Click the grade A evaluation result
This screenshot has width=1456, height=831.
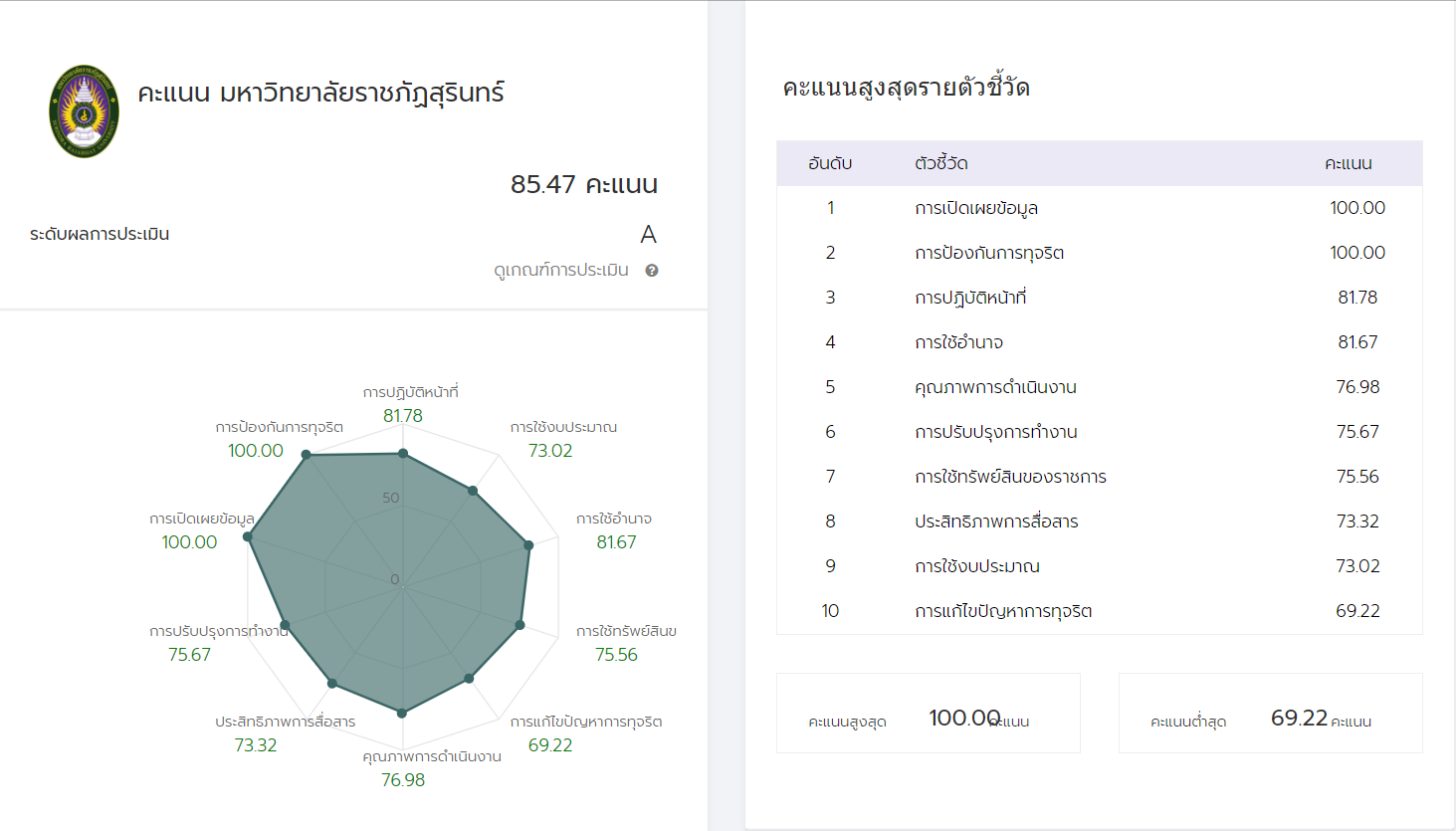(649, 235)
